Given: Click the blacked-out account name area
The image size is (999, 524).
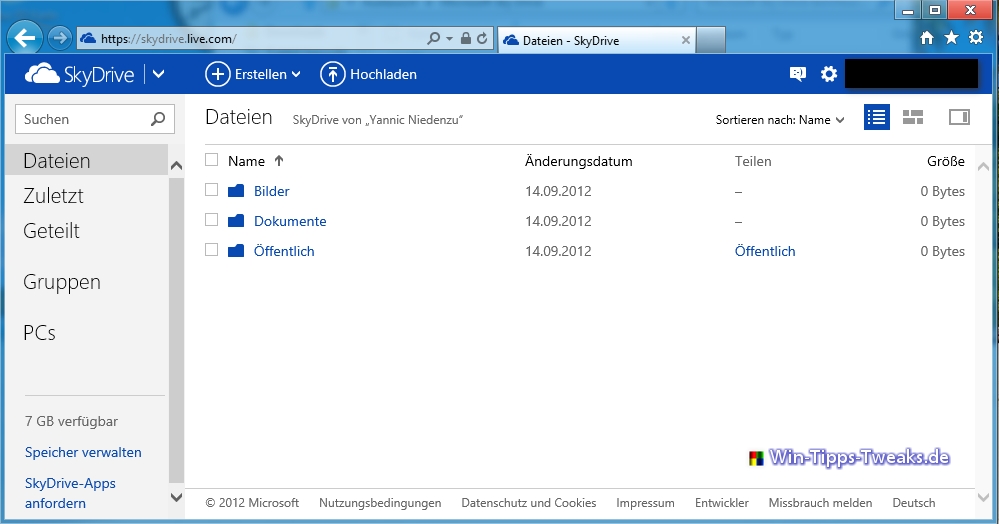Looking at the screenshot, I should tap(912, 73).
